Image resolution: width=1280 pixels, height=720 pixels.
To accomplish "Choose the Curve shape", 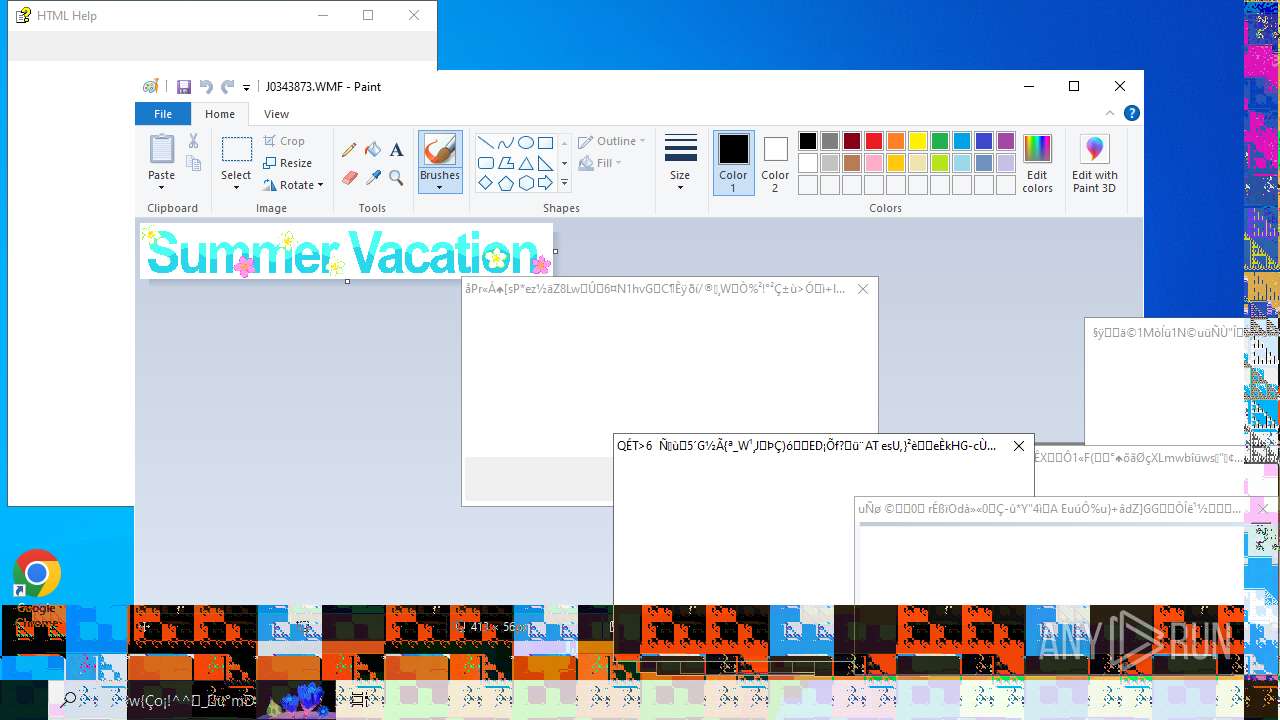I will pyautogui.click(x=506, y=142).
